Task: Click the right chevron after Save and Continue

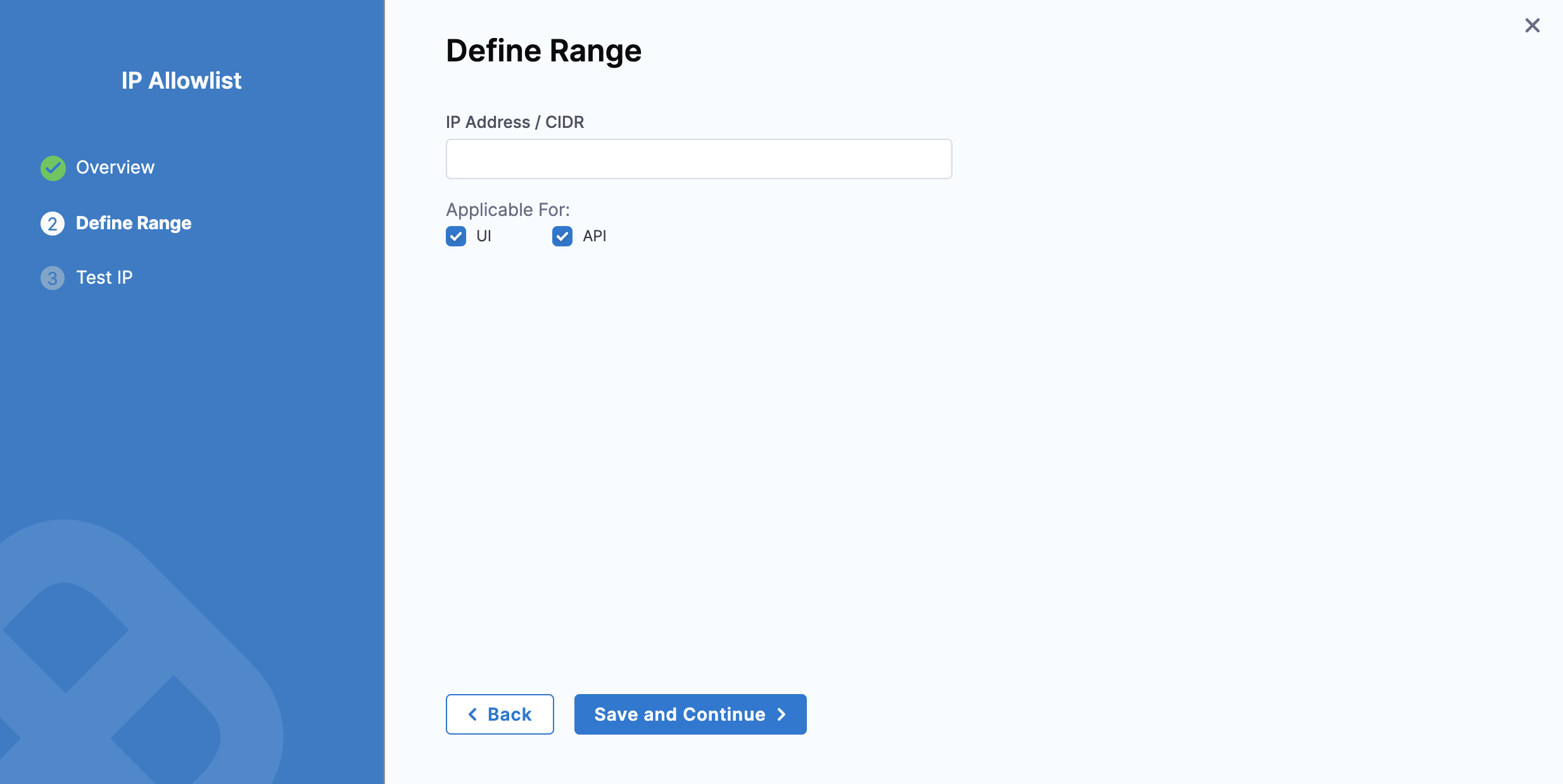Action: pos(781,714)
